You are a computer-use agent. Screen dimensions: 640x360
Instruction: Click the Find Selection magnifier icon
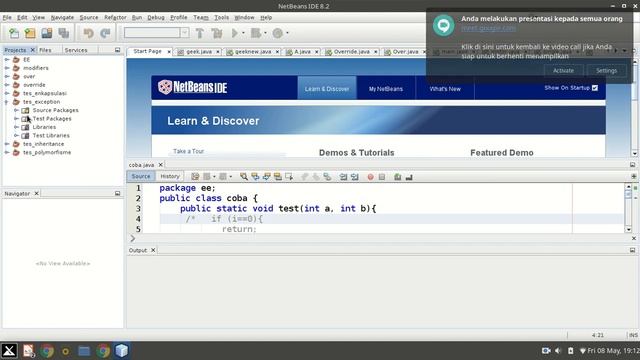244,177
